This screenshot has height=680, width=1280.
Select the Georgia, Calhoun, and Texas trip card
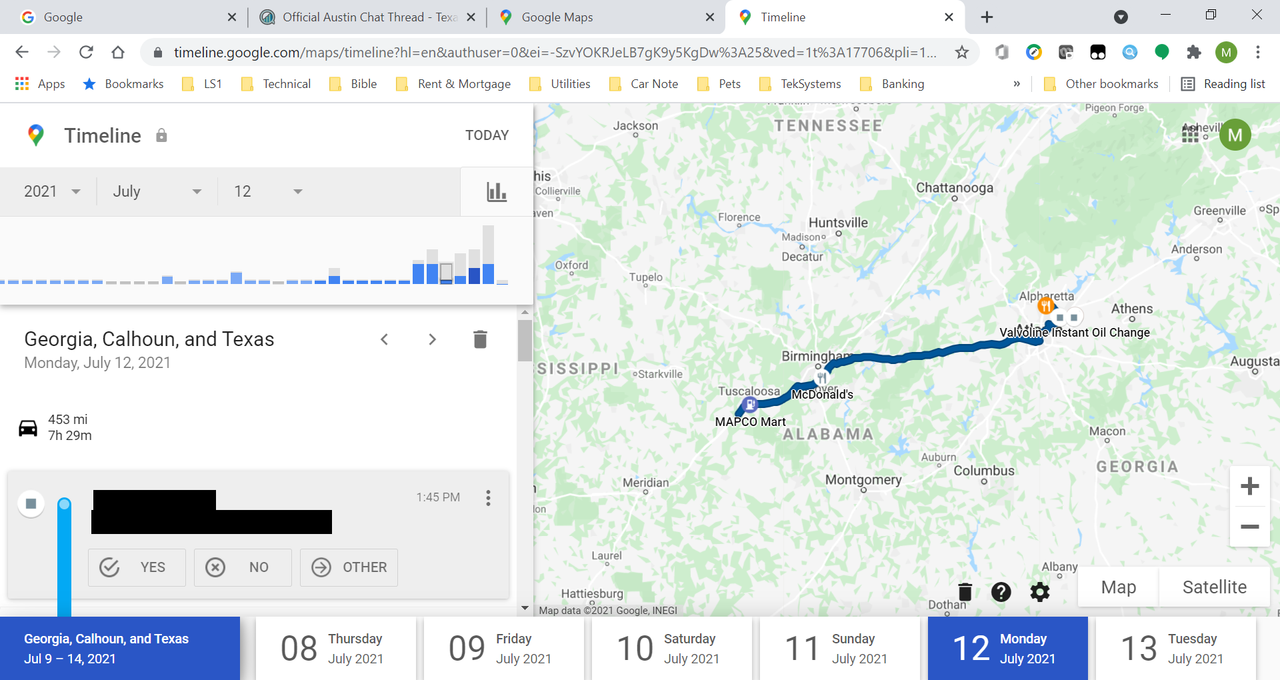(x=120, y=648)
